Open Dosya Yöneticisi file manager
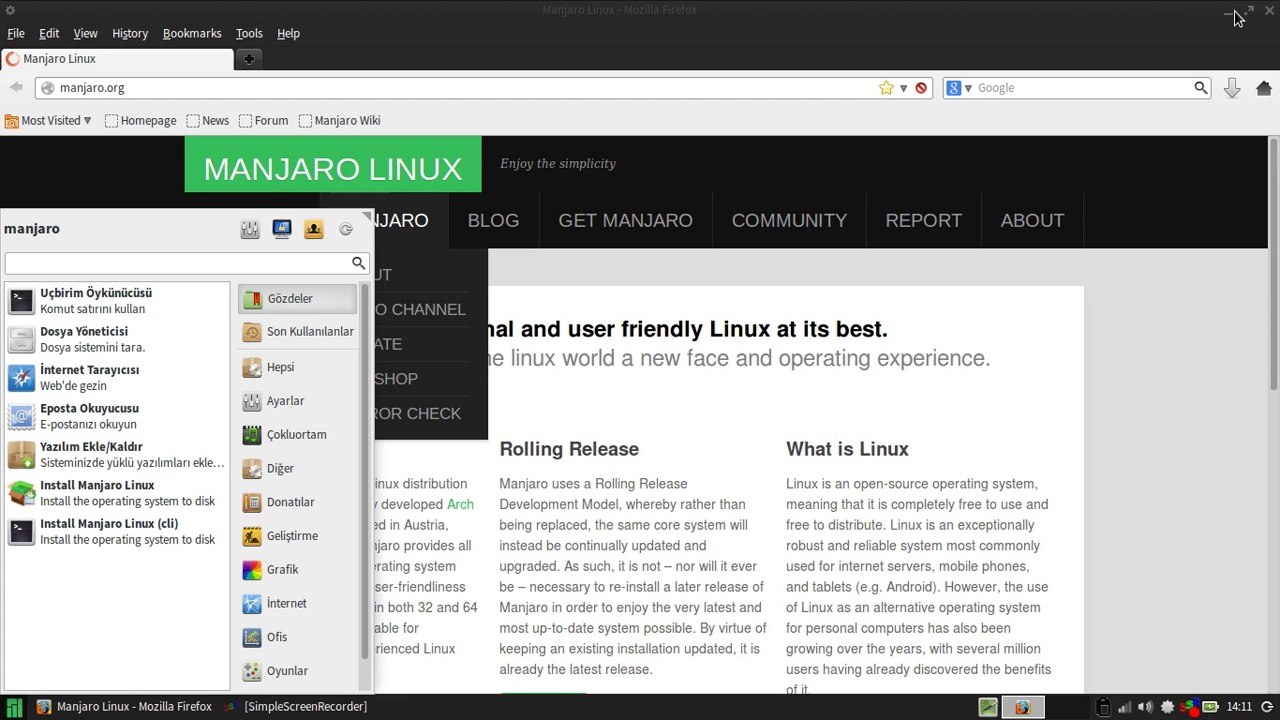1280x720 pixels. 117,339
